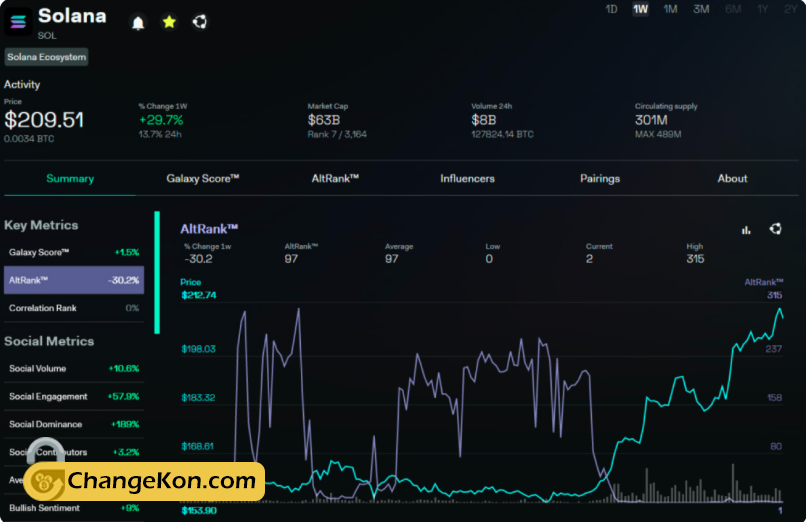Screen dimensions: 806x522
Task: Click the AltRank High value 315
Action: (x=695, y=259)
